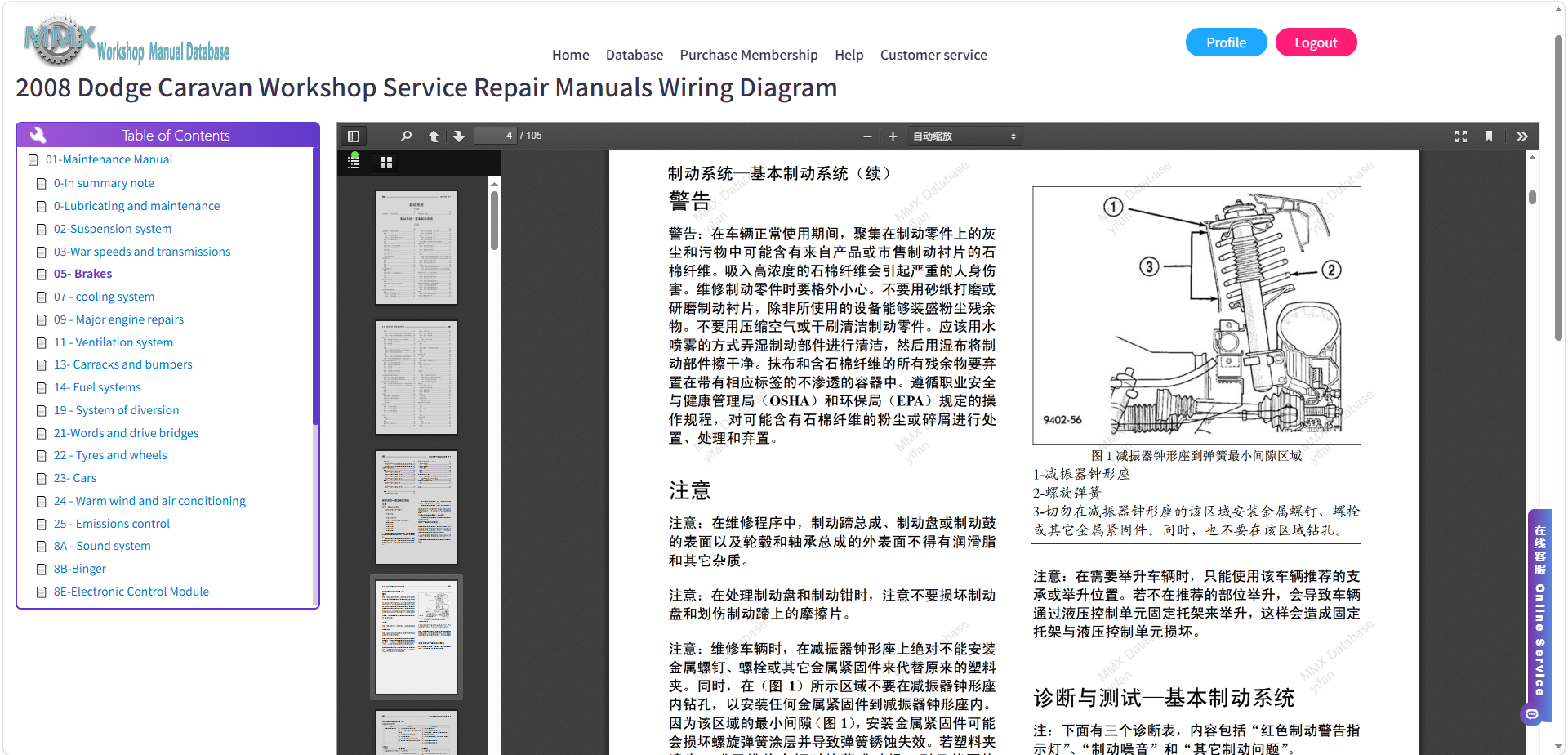This screenshot has width=1568, height=755.
Task: Select the highlighted fourth page thumbnail
Action: click(x=416, y=637)
